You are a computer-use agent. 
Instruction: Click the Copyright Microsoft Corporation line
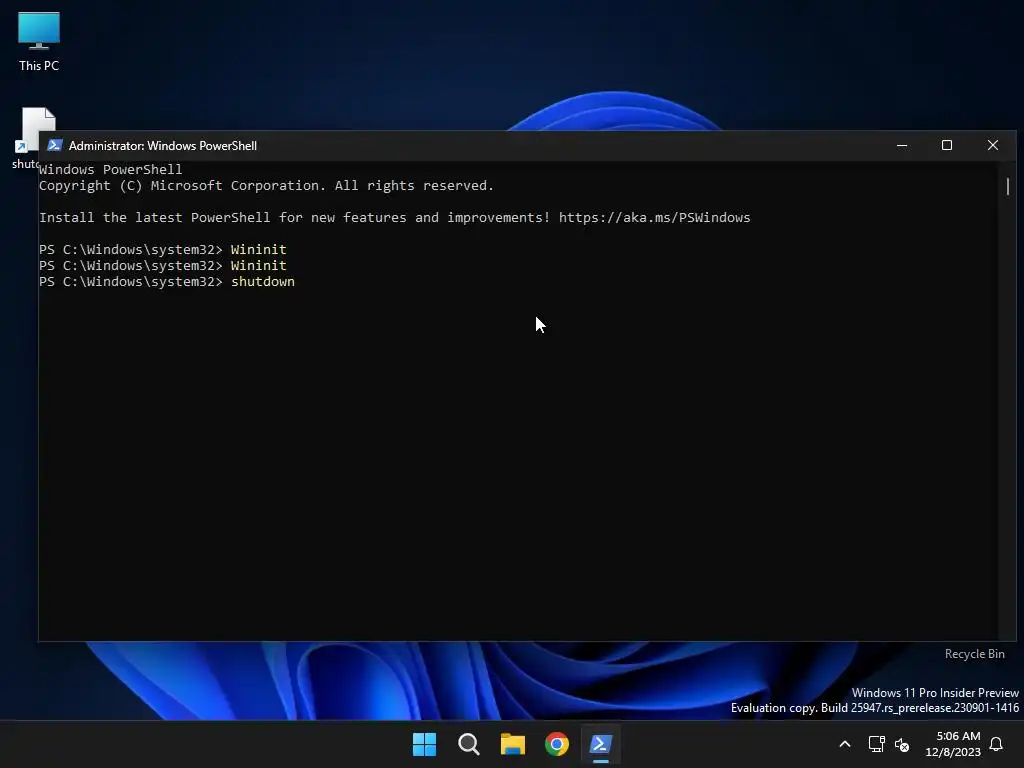266,185
